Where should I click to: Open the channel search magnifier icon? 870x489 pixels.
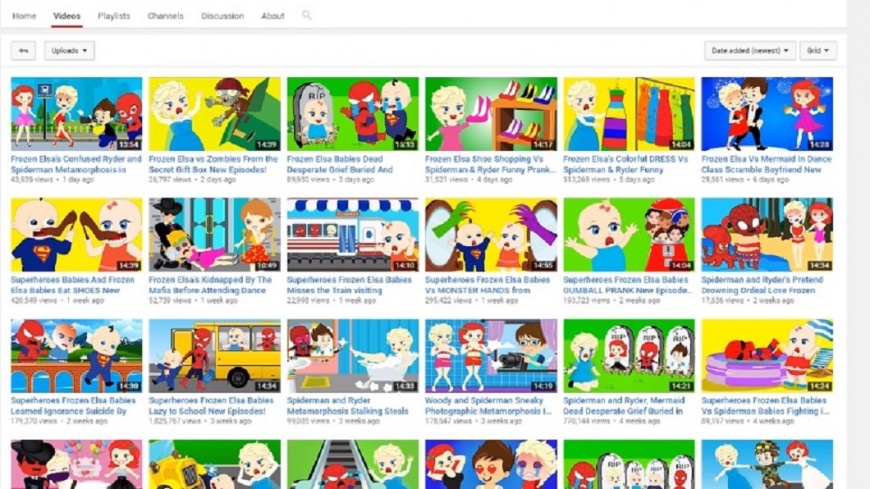click(x=306, y=15)
